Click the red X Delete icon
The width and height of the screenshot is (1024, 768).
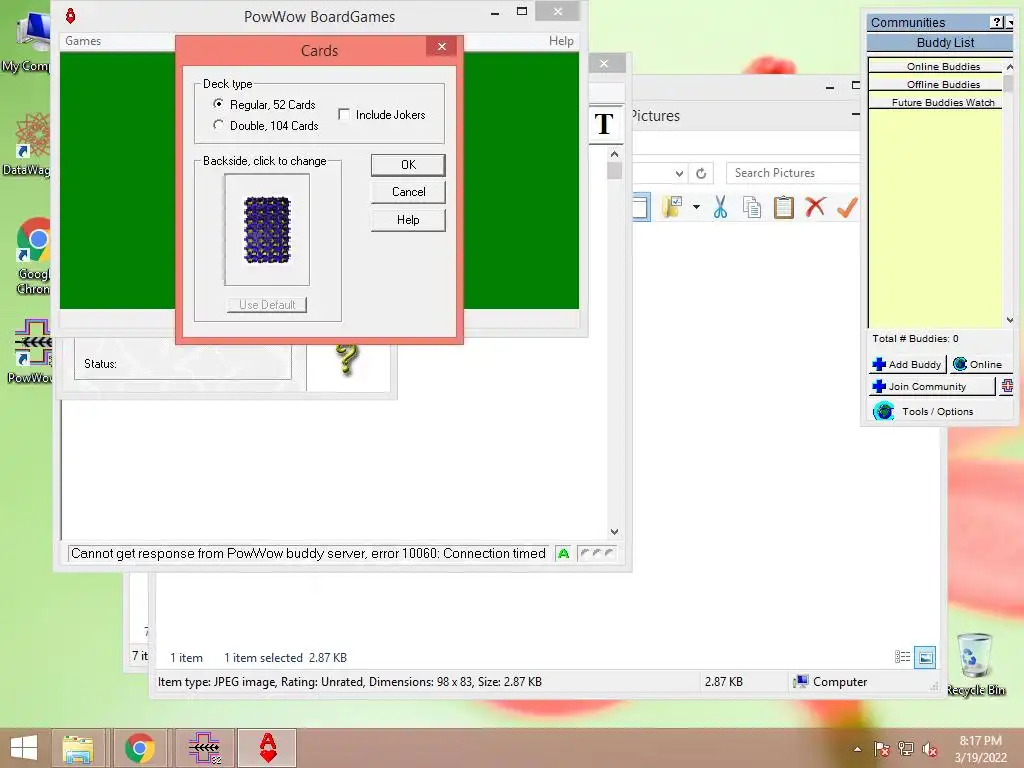(815, 207)
